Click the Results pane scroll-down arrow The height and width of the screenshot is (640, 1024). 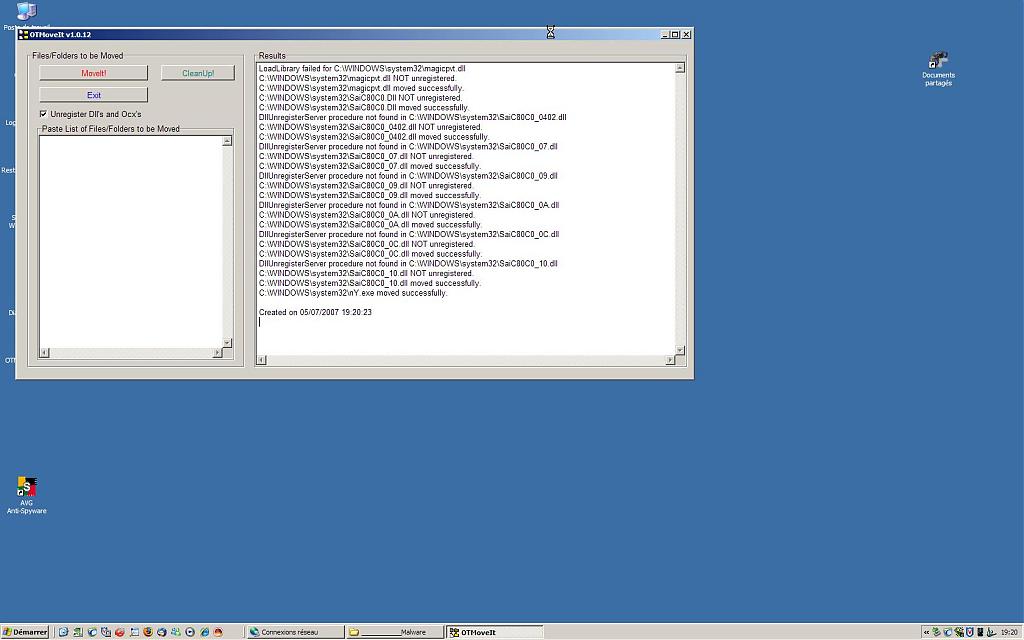[680, 350]
